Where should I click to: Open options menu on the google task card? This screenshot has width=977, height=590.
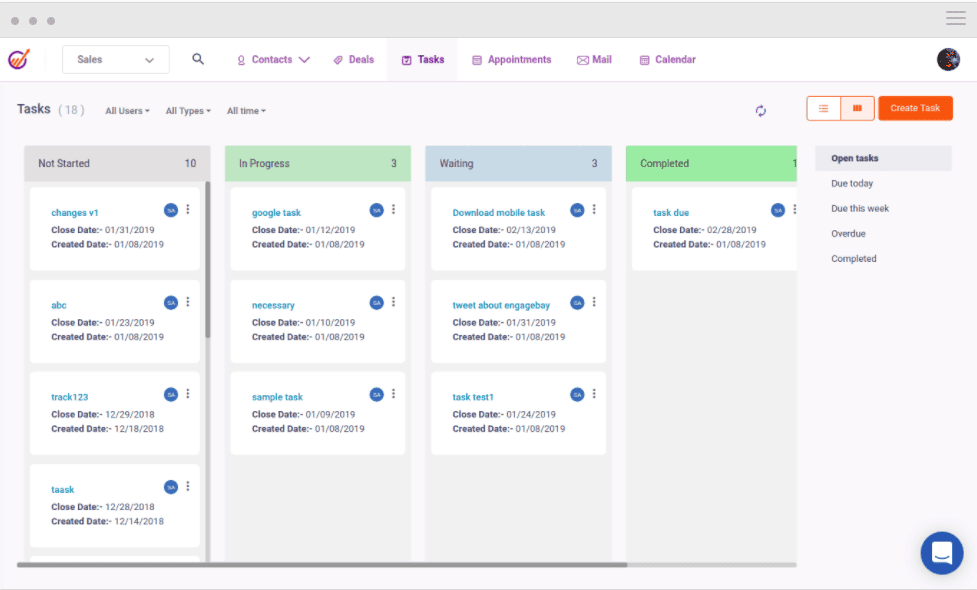[x=393, y=209]
